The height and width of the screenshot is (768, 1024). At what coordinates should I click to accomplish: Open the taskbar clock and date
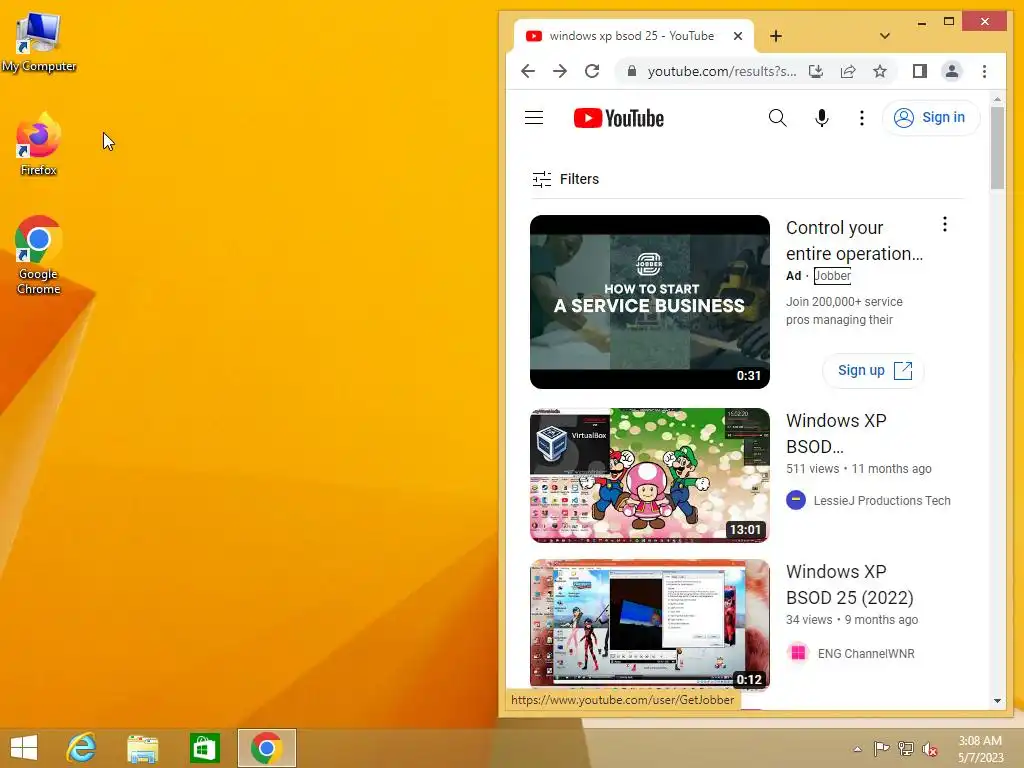[x=980, y=749]
